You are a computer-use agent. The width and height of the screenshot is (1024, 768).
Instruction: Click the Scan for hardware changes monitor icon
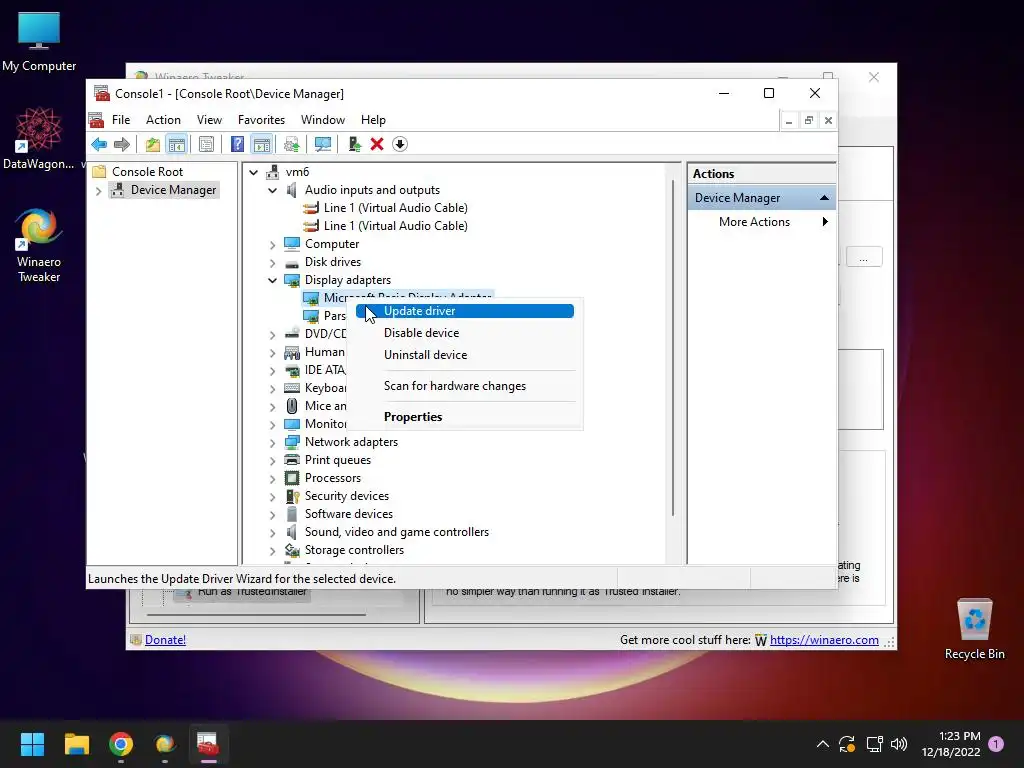323,144
